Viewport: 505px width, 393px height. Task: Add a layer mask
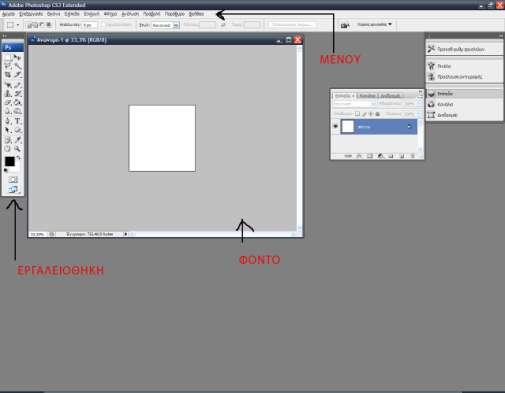pos(370,156)
